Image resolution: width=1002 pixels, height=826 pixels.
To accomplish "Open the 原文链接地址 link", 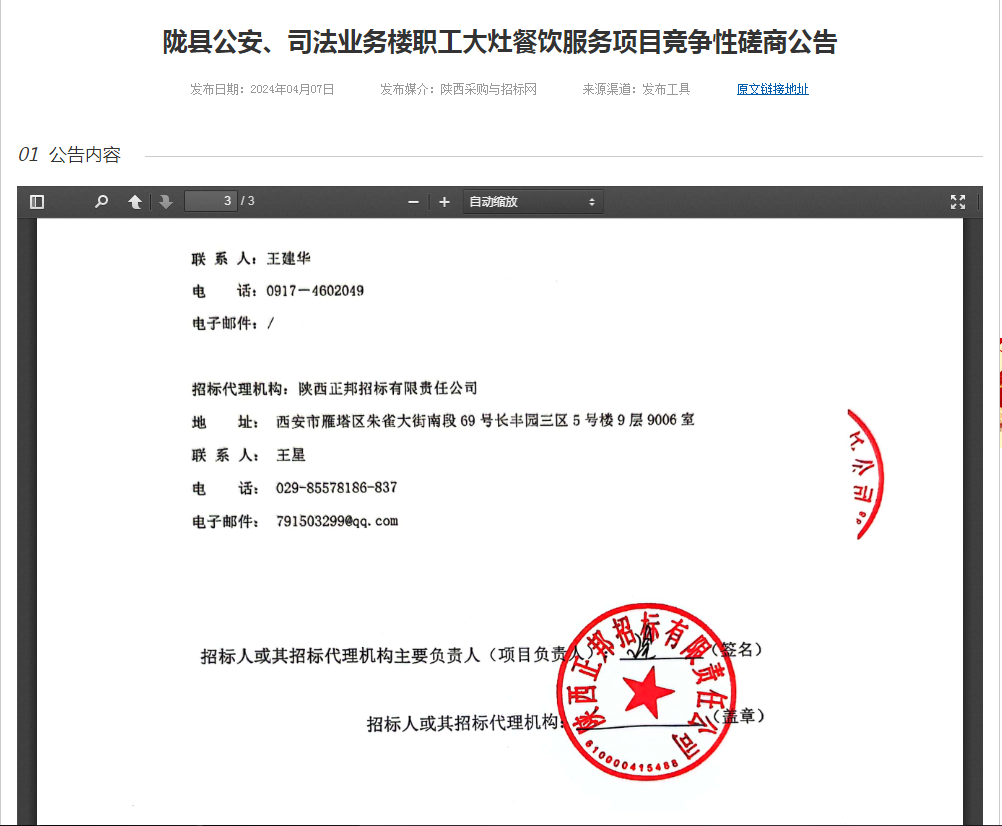I will [x=773, y=89].
